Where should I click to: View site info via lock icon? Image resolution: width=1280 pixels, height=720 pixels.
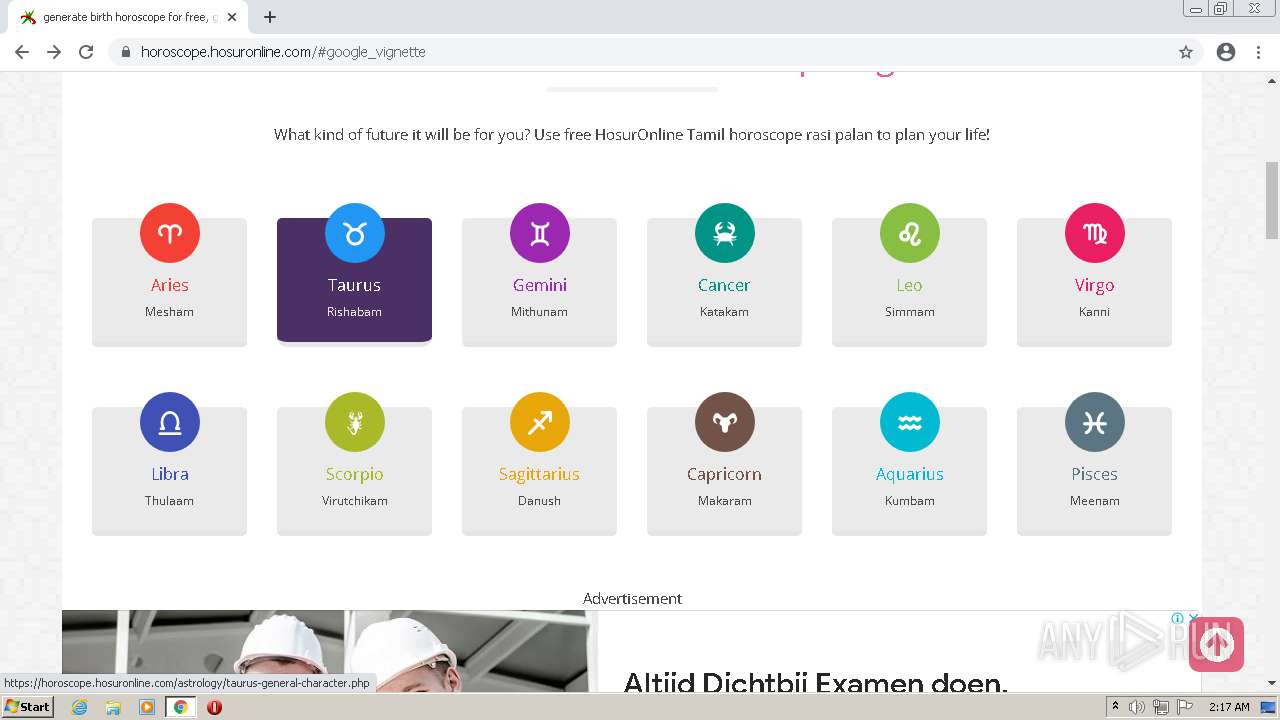click(126, 52)
